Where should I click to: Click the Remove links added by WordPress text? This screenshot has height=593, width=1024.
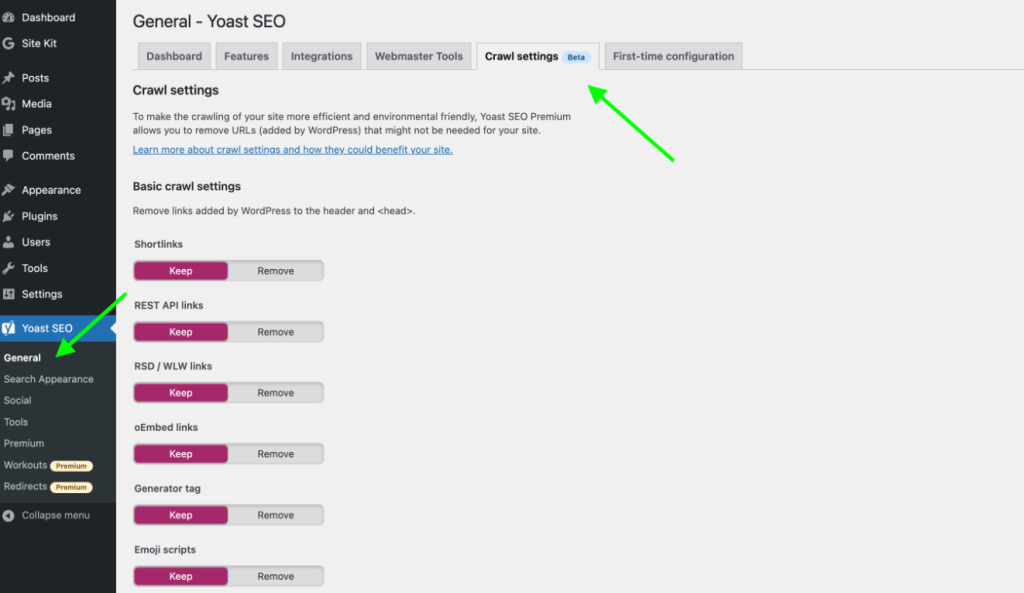coord(274,211)
